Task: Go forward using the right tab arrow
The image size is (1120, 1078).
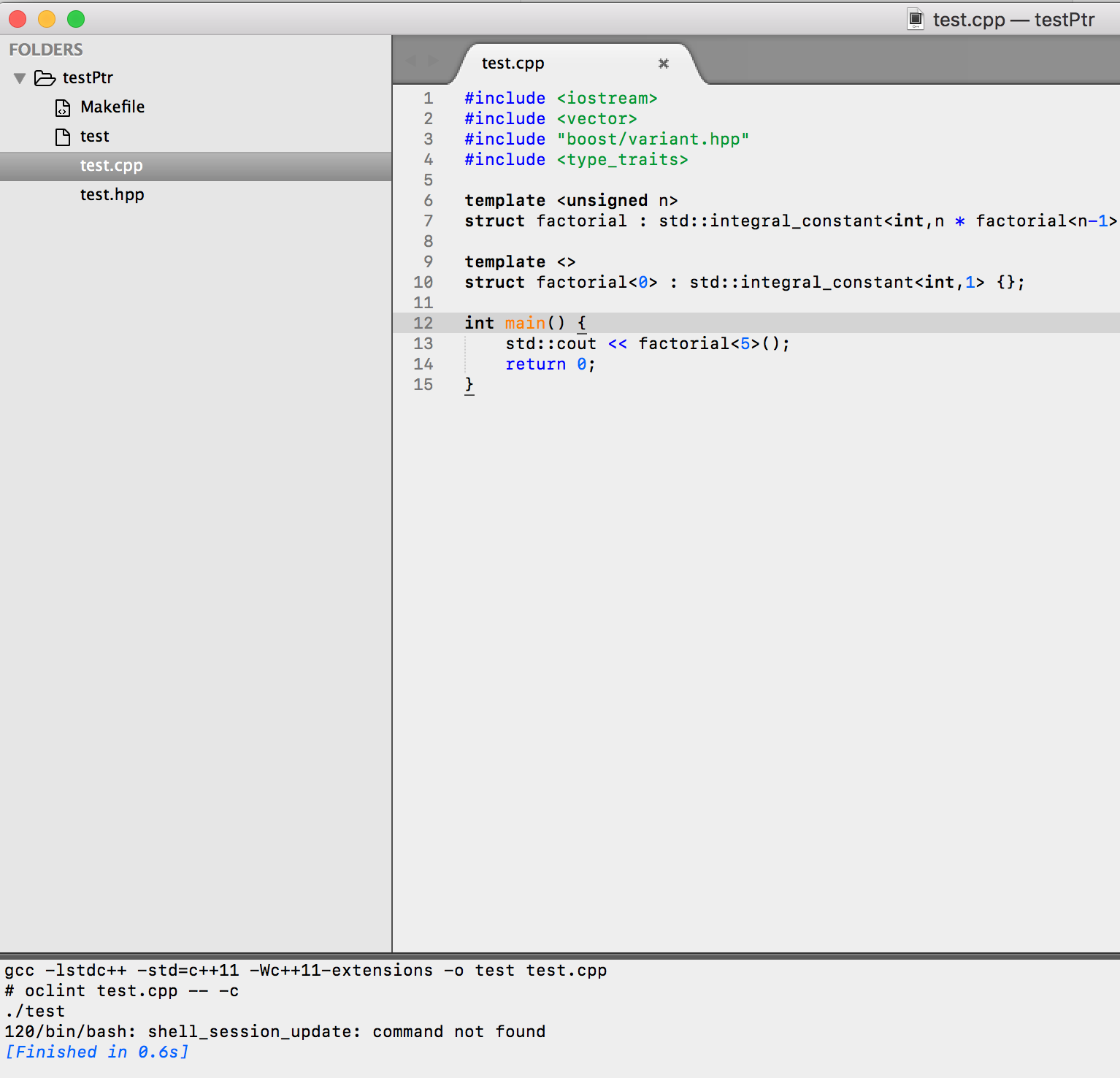Action: tap(433, 61)
